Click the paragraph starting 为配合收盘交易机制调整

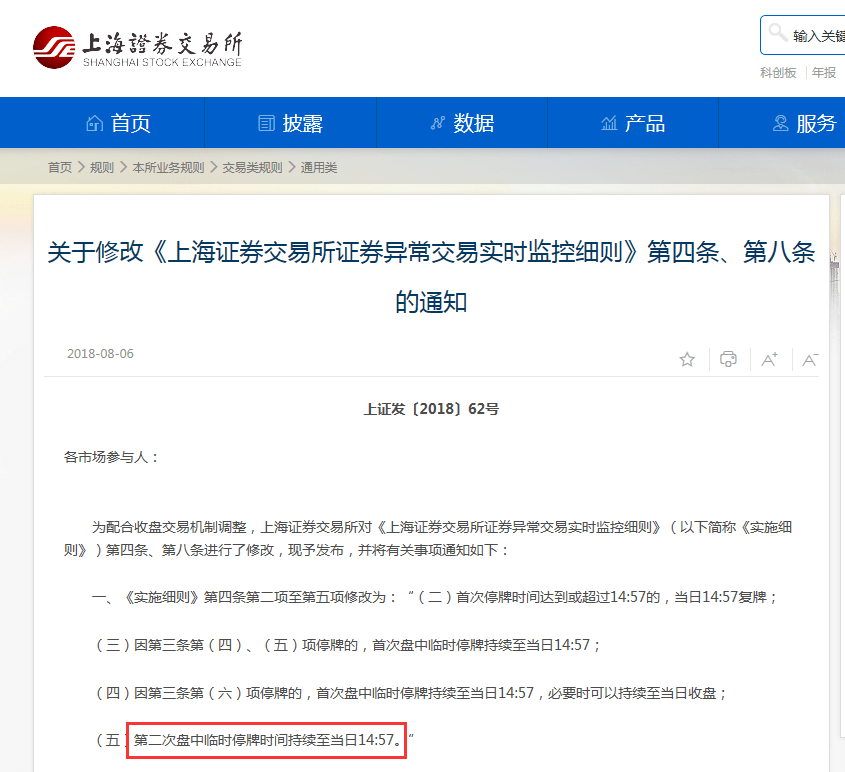pyautogui.click(x=428, y=539)
